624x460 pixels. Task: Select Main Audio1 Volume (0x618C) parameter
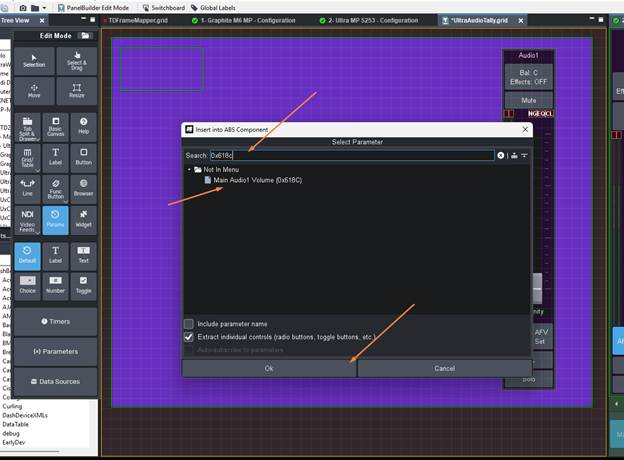coord(257,180)
